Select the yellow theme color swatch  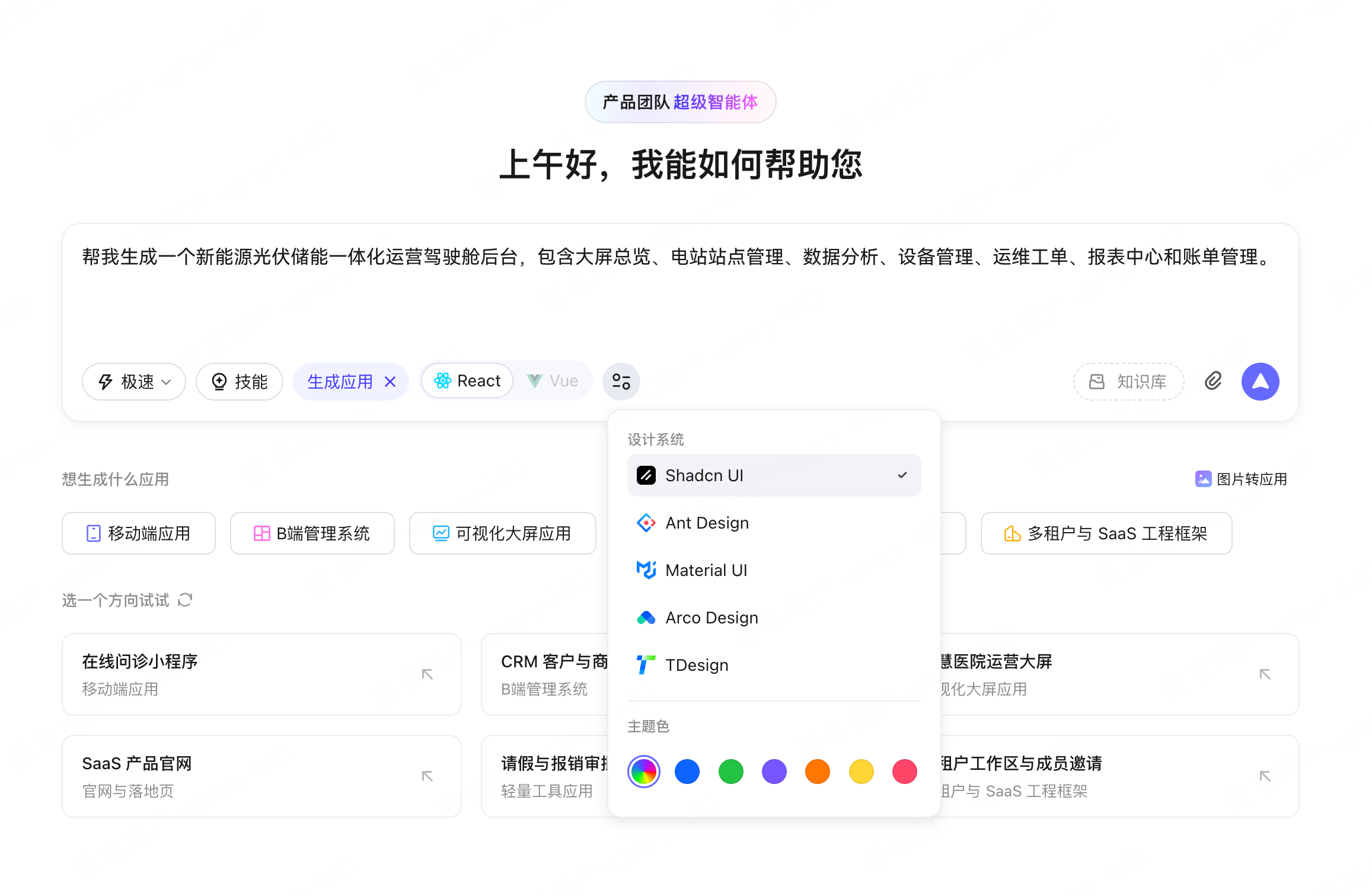pos(862,772)
